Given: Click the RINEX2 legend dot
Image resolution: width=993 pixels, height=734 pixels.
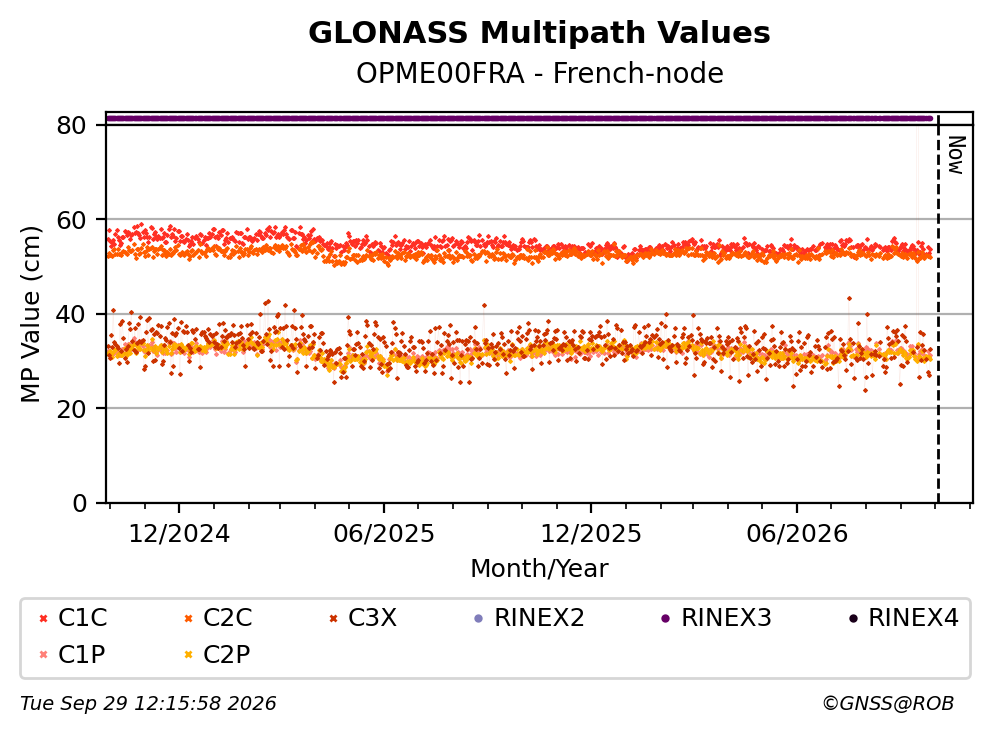Looking at the screenshot, I should click(x=479, y=619).
